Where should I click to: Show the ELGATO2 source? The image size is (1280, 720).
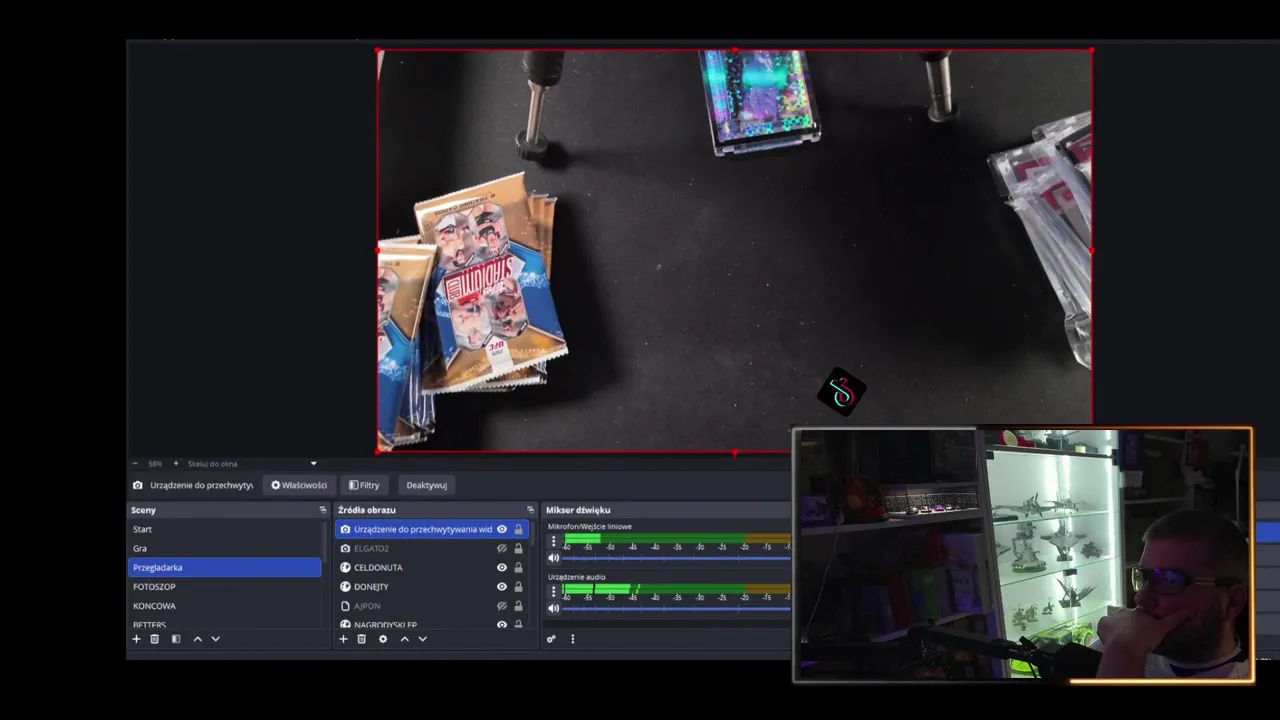pyautogui.click(x=502, y=548)
